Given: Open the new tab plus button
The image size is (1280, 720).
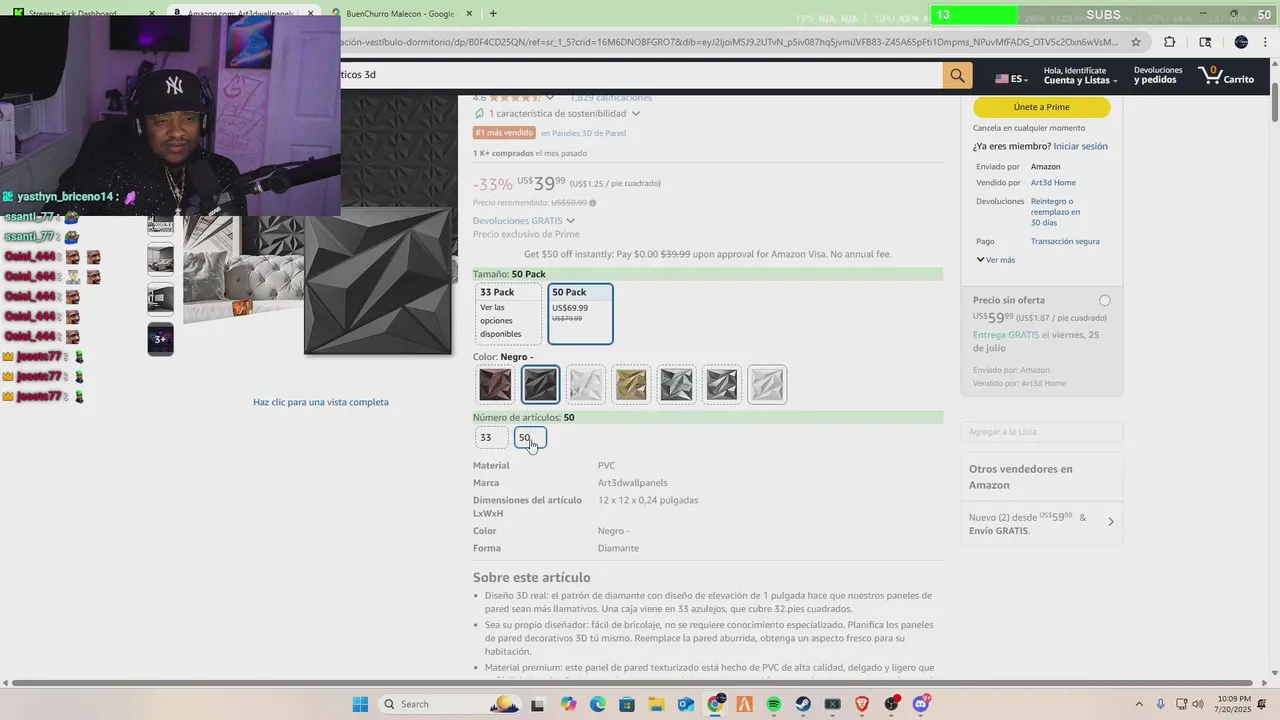Looking at the screenshot, I should (x=493, y=13).
